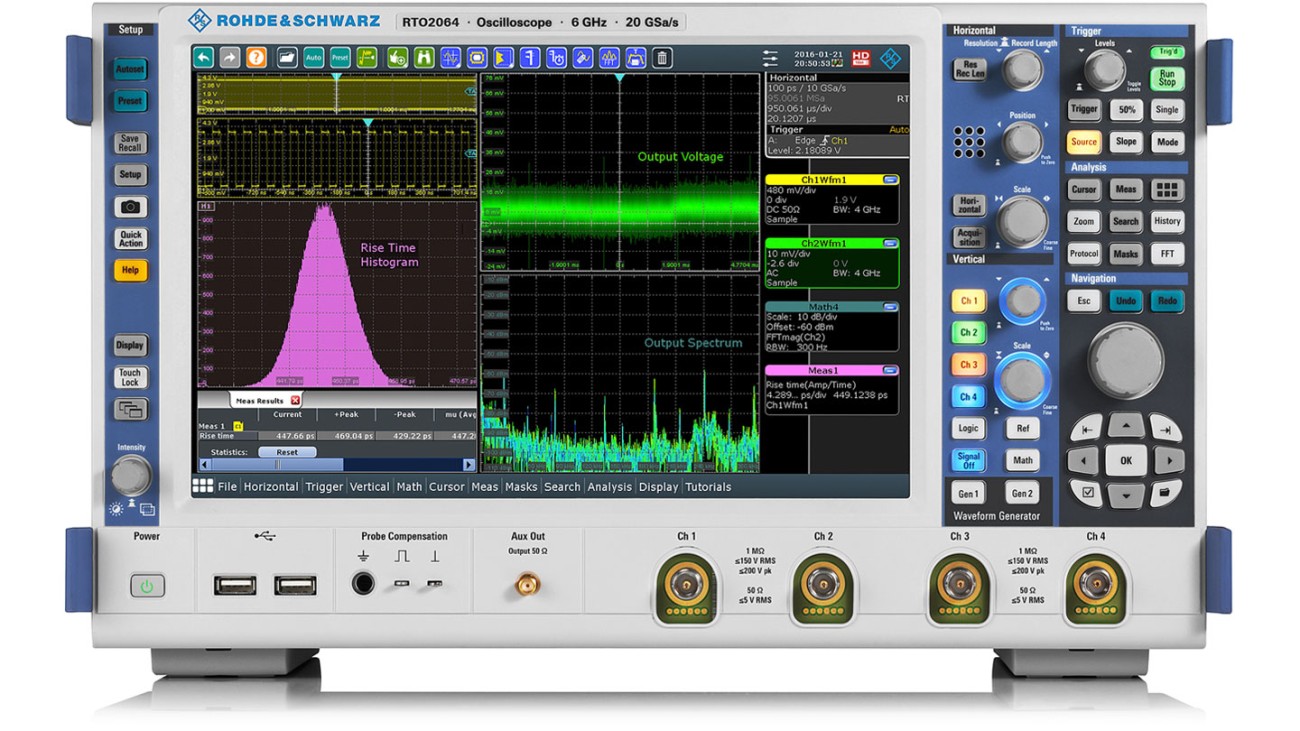Viewport: 1300px width, 731px height.
Task: Open the file folder icon in the toolbar
Action: 285,58
